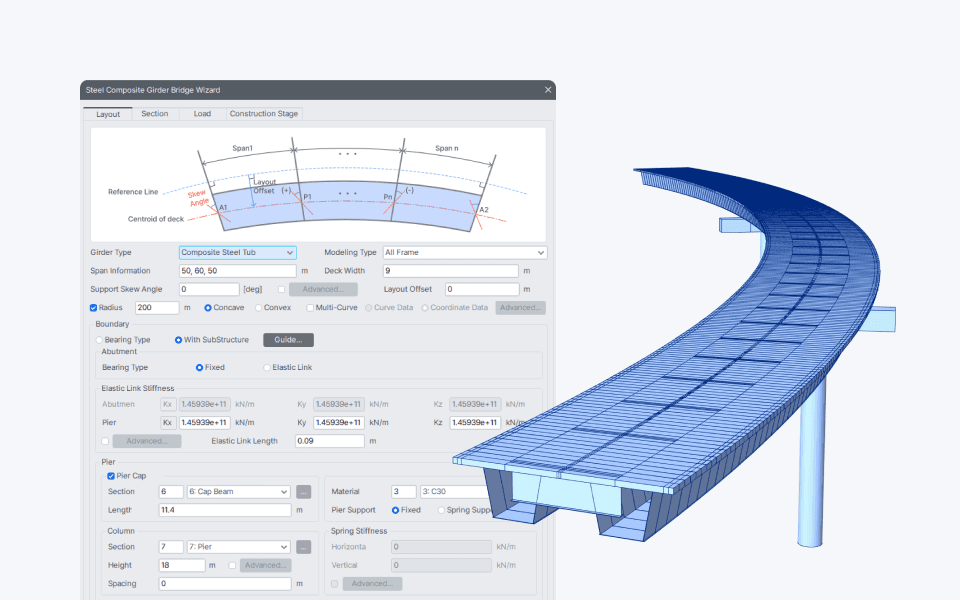The image size is (960, 600).
Task: Uncheck the Radius checkbox
Action: [x=94, y=308]
